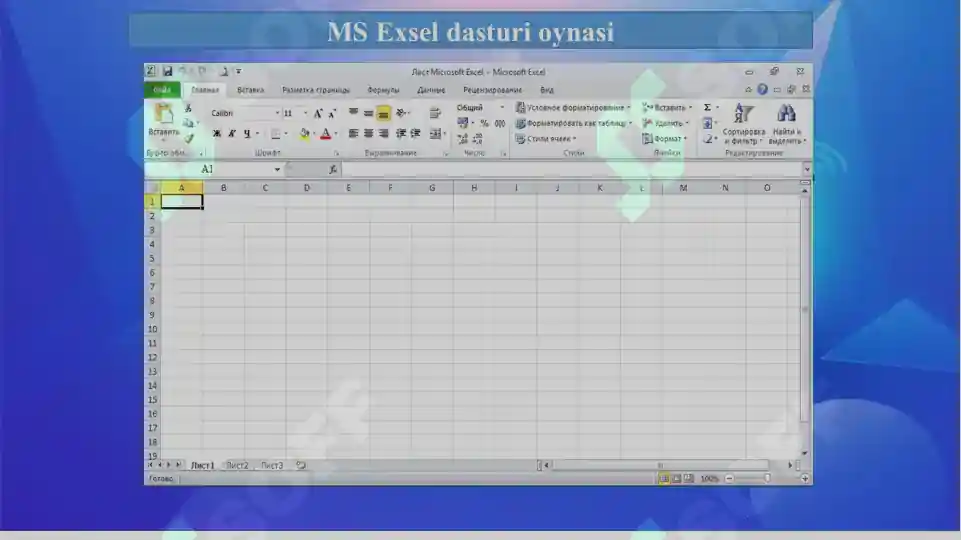
Task: Open Форматировать как таблицу dropdown
Action: click(x=574, y=123)
